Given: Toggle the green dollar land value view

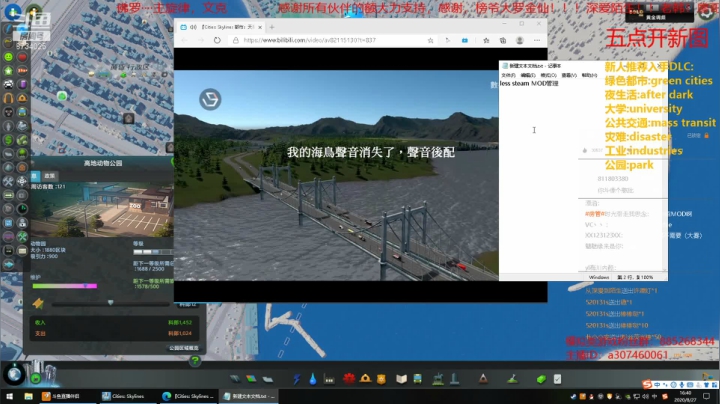Looking at the screenshot, I should [8, 140].
